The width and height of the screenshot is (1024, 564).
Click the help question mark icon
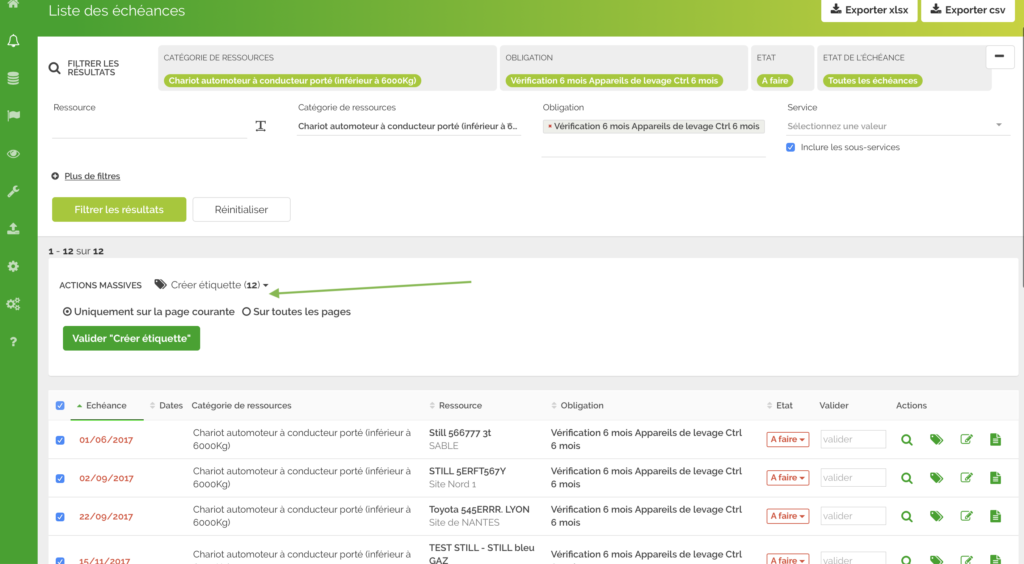[13, 342]
